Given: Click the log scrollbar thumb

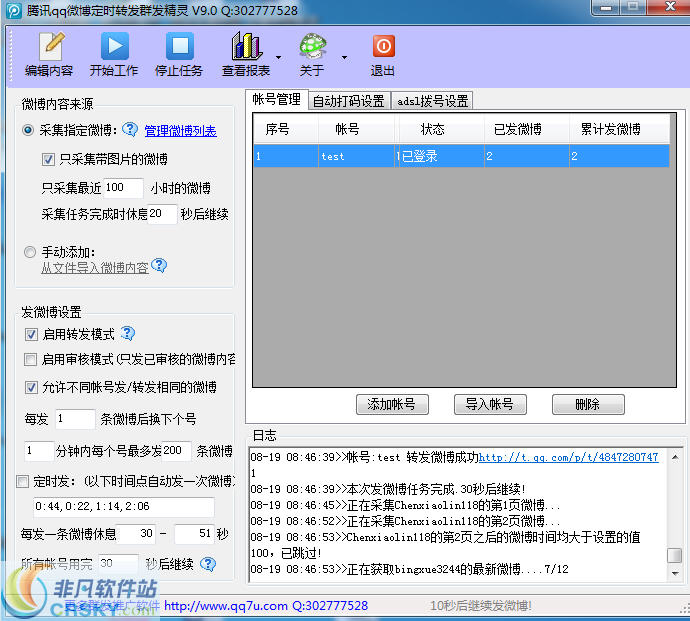Looking at the screenshot, I should 675,555.
